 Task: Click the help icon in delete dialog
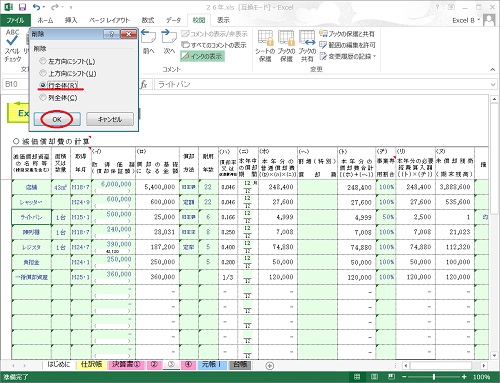[x=112, y=34]
